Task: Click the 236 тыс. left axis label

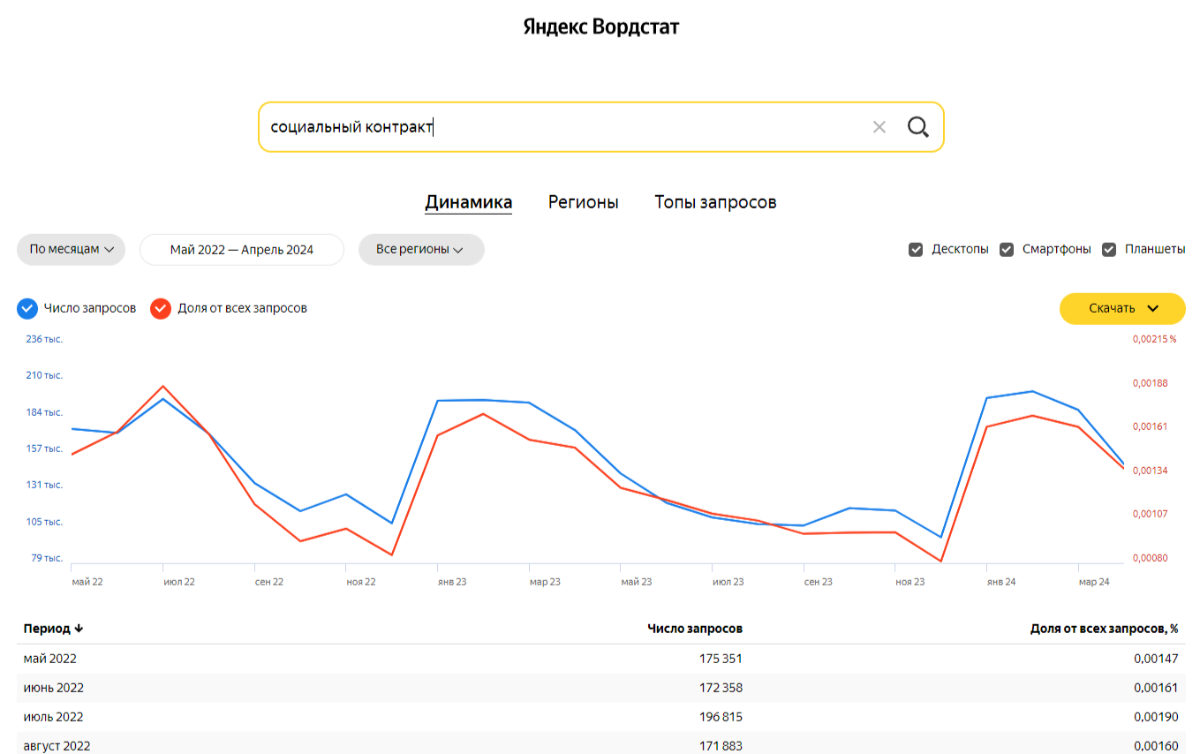Action: (x=44, y=339)
